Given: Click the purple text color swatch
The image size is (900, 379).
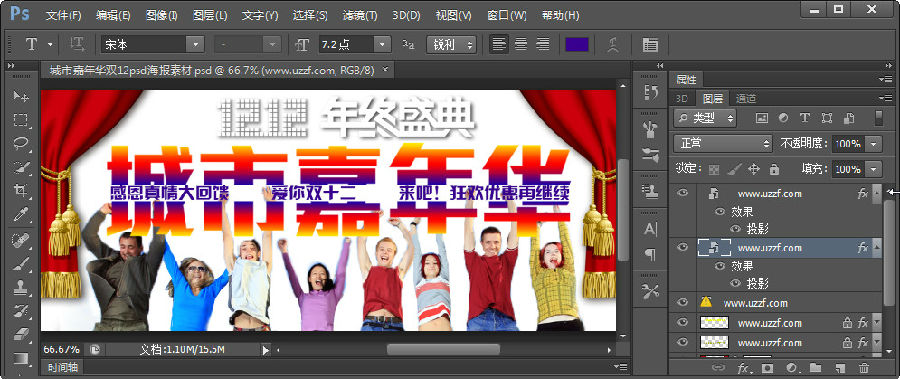Looking at the screenshot, I should (577, 44).
